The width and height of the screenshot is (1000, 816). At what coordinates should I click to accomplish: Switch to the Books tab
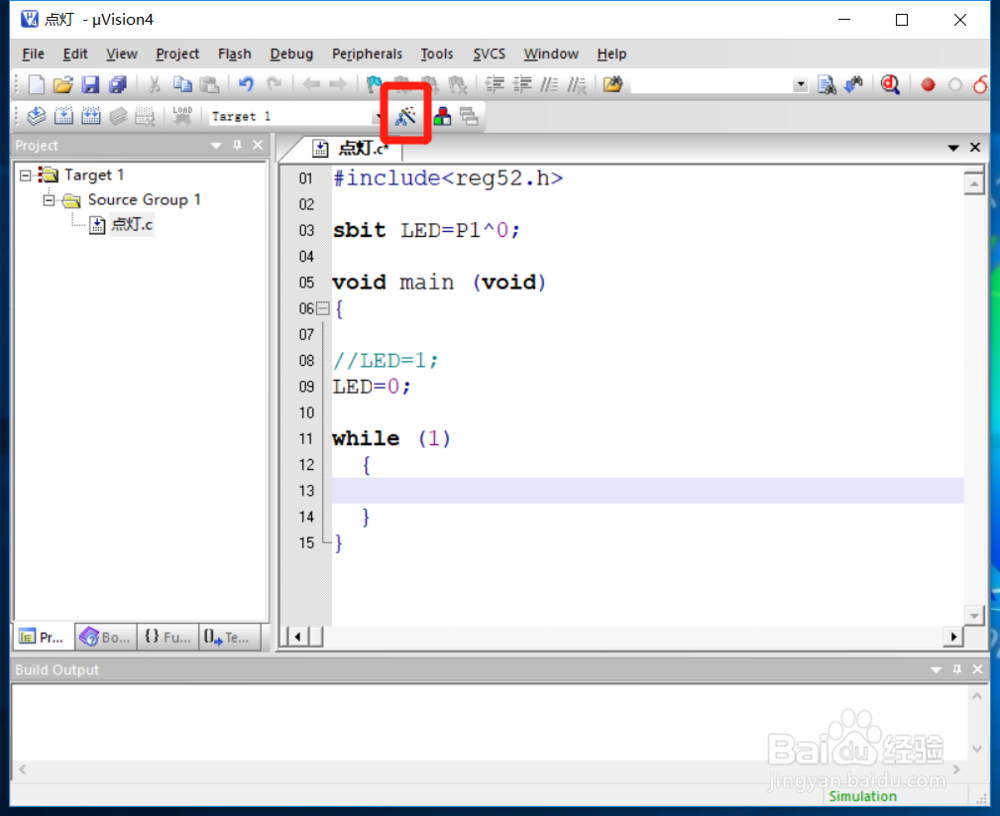(106, 637)
